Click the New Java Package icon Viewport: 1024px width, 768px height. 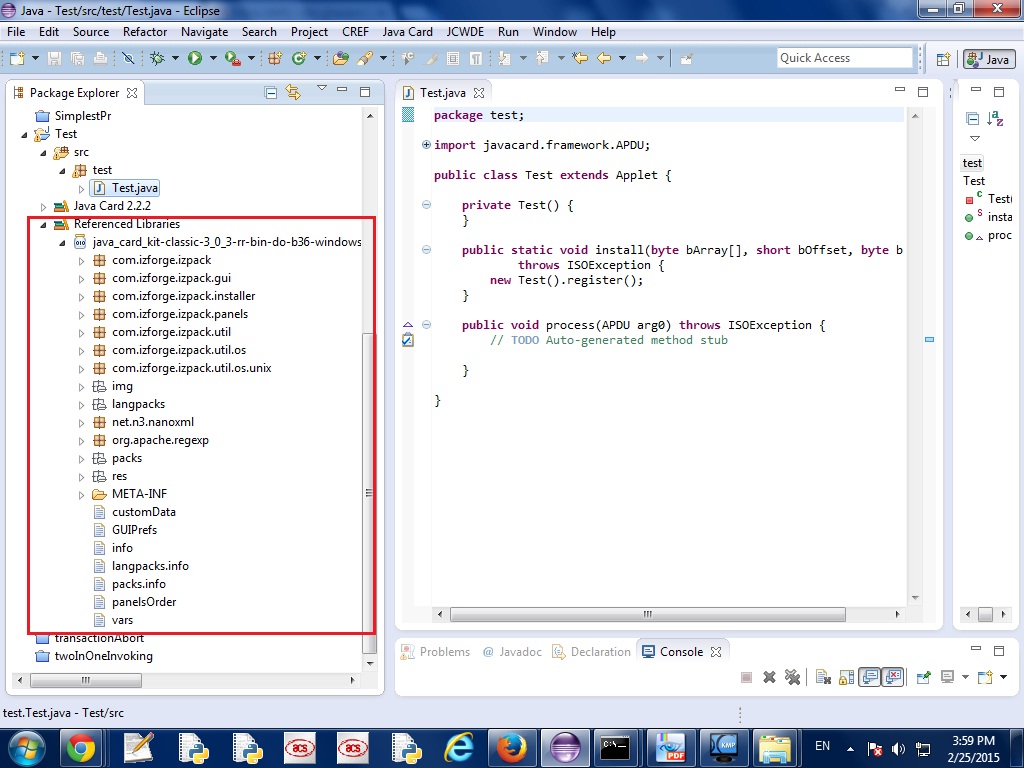275,58
